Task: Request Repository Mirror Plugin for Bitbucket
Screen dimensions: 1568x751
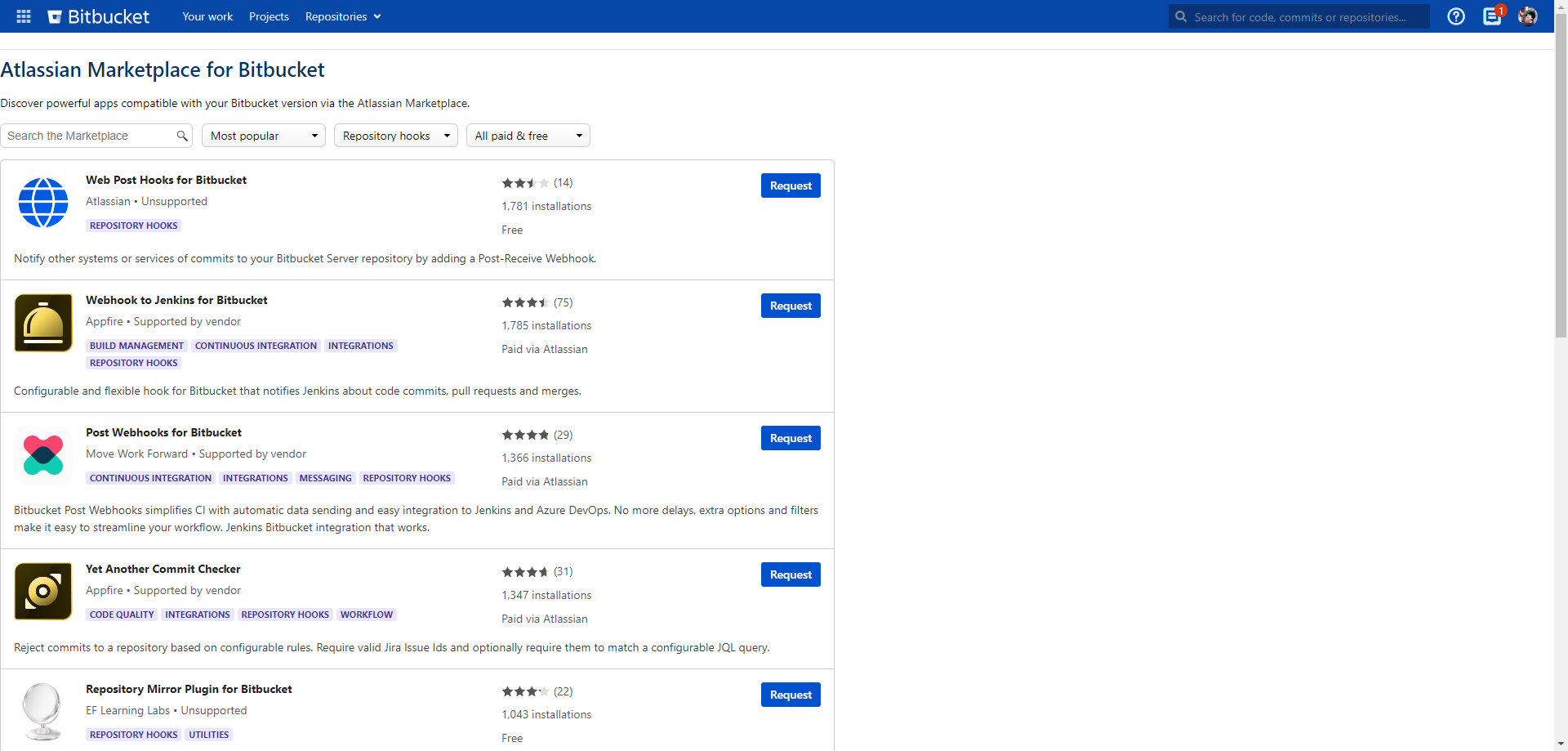Action: [x=791, y=695]
